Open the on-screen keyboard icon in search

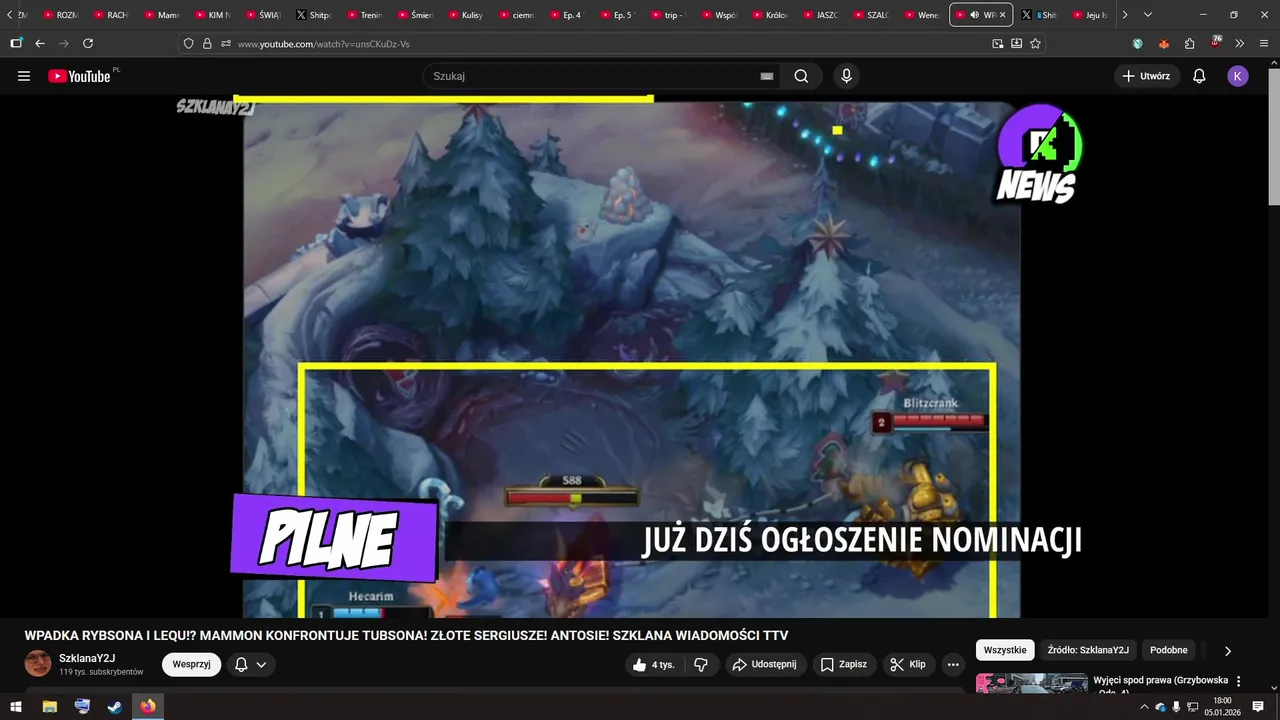767,76
